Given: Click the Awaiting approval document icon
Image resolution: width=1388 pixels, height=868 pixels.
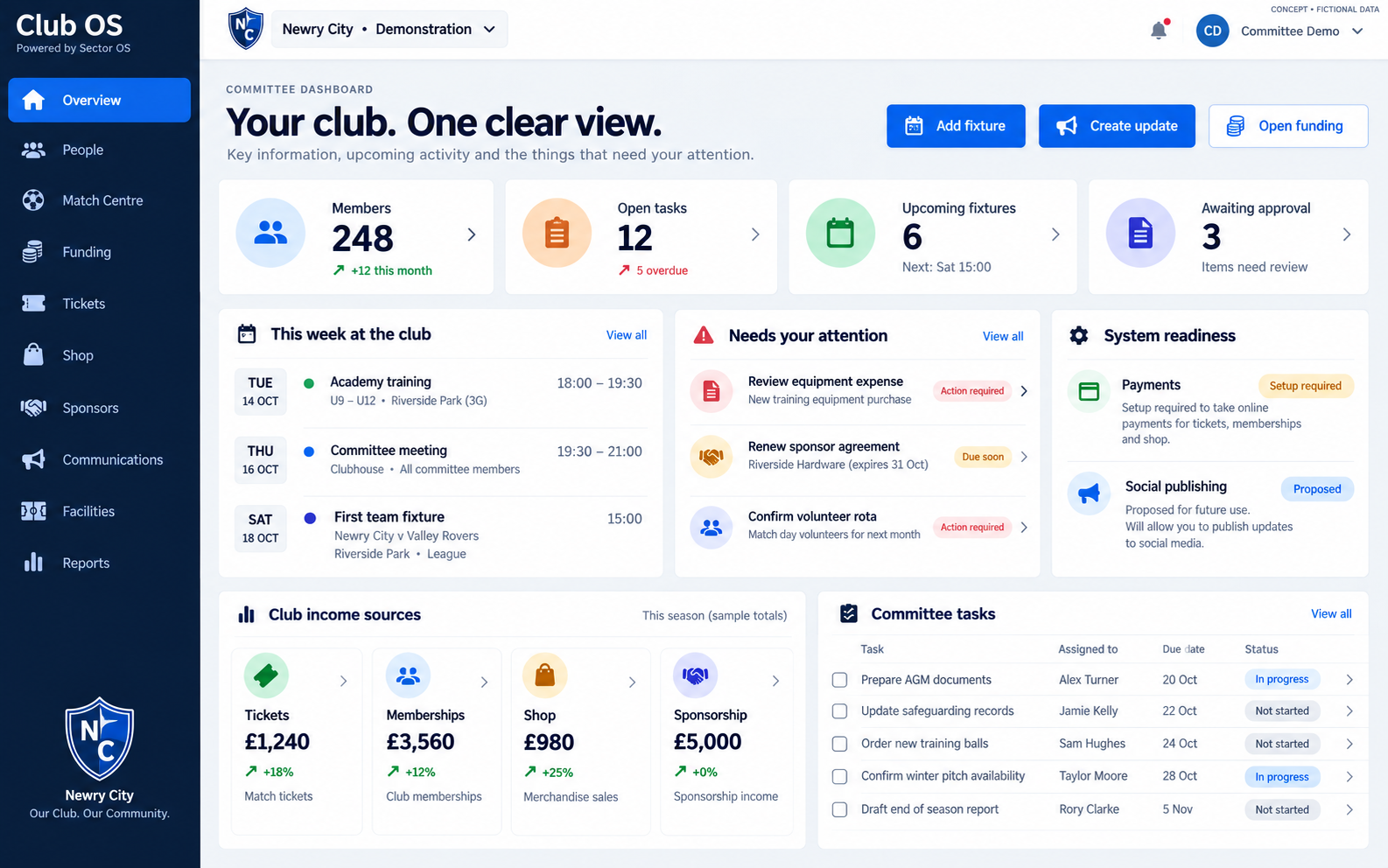Looking at the screenshot, I should pos(1140,233).
